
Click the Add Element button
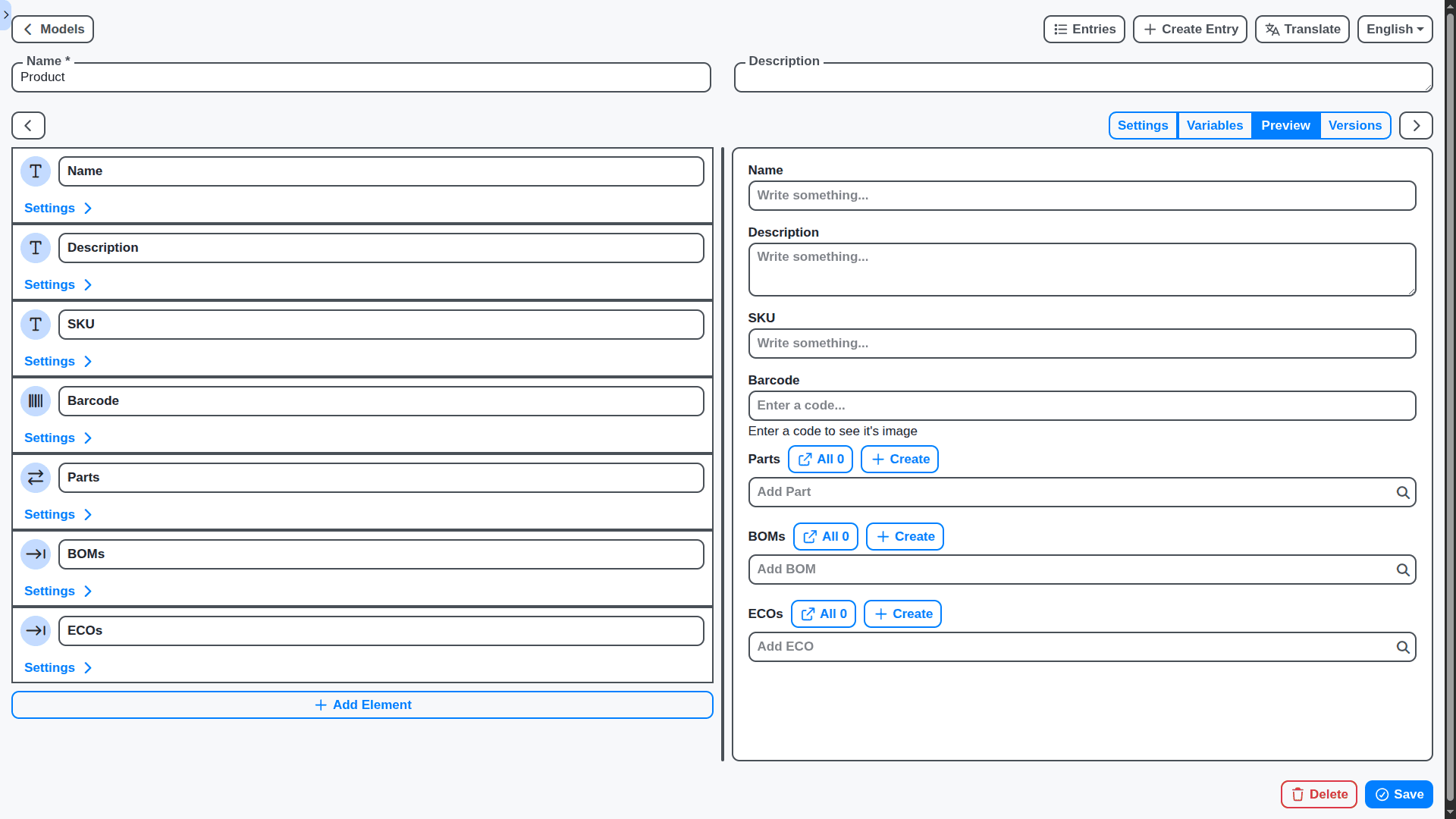point(362,704)
